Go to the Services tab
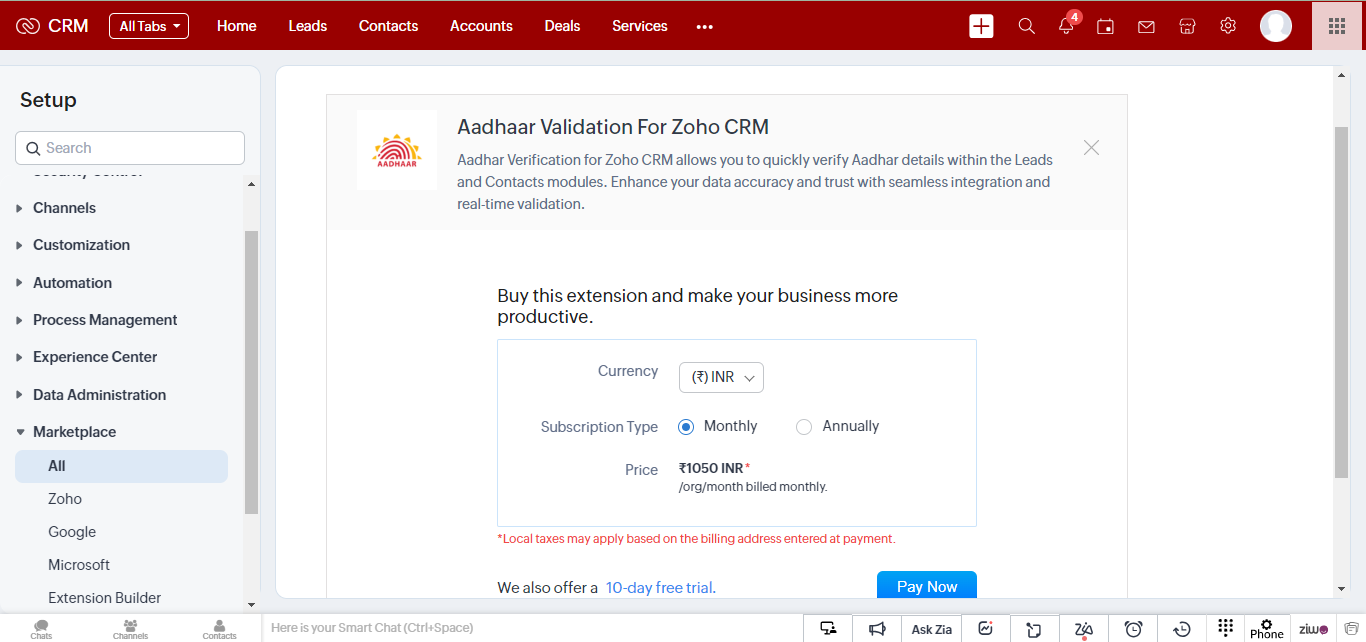 point(640,26)
